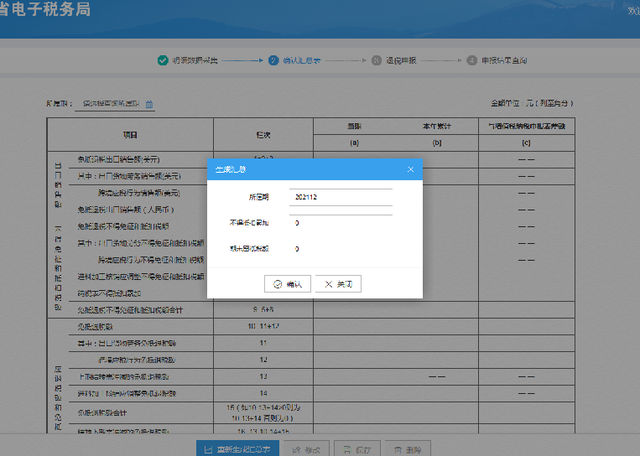
Task: Click the (c) sub-header cell
Action: click(526, 143)
